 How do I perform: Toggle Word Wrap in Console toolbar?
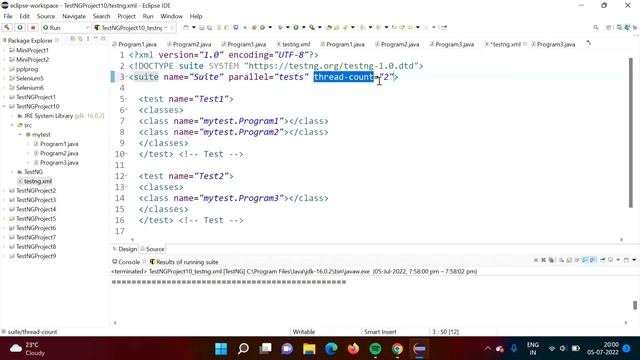coord(577,260)
